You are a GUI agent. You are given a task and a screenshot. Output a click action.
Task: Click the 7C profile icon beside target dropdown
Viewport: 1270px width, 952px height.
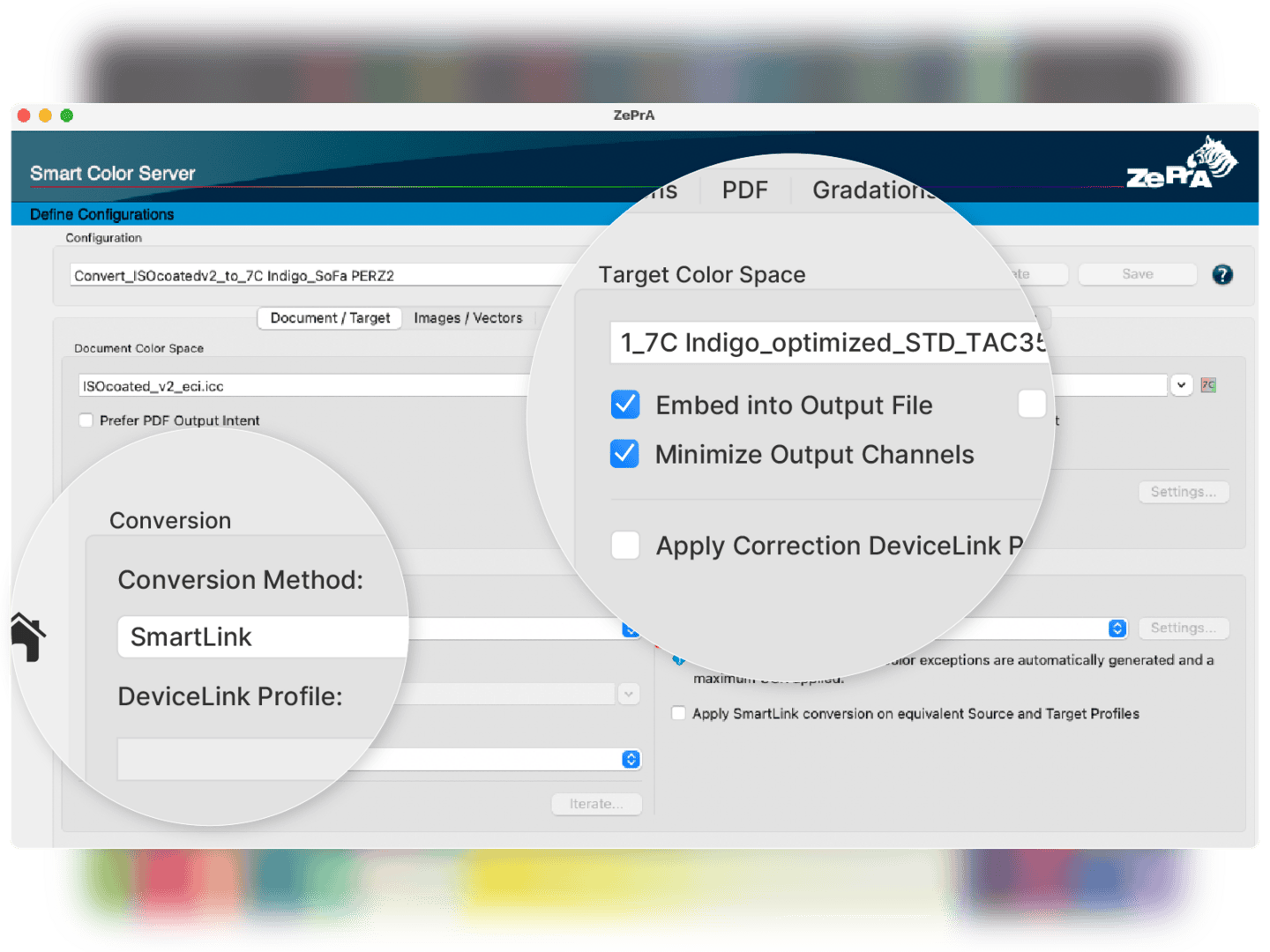click(x=1208, y=385)
